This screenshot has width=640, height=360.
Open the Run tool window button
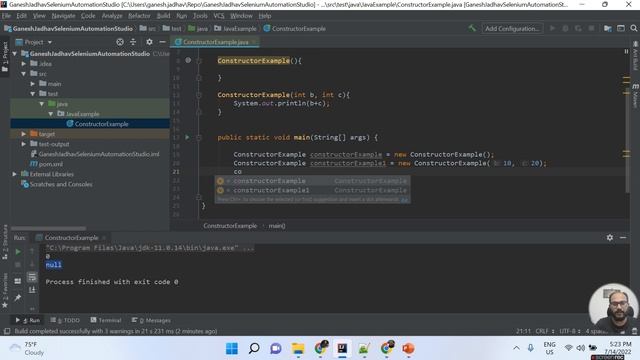[28, 320]
